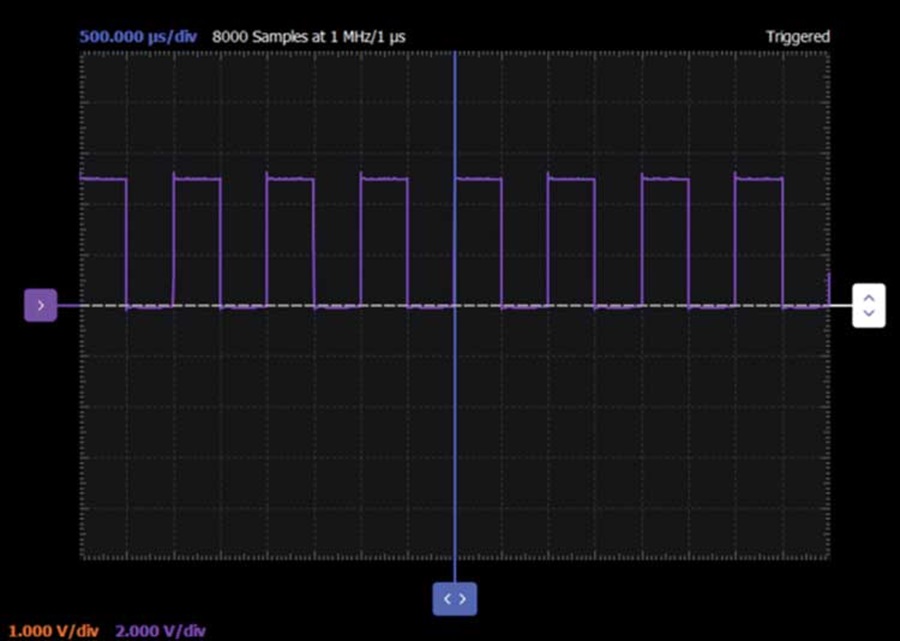This screenshot has width=900, height=641.
Task: Click the blue horizontal position handle
Action: point(455,599)
